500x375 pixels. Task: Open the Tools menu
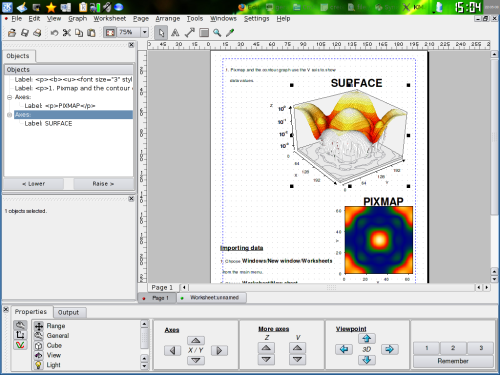point(195,19)
